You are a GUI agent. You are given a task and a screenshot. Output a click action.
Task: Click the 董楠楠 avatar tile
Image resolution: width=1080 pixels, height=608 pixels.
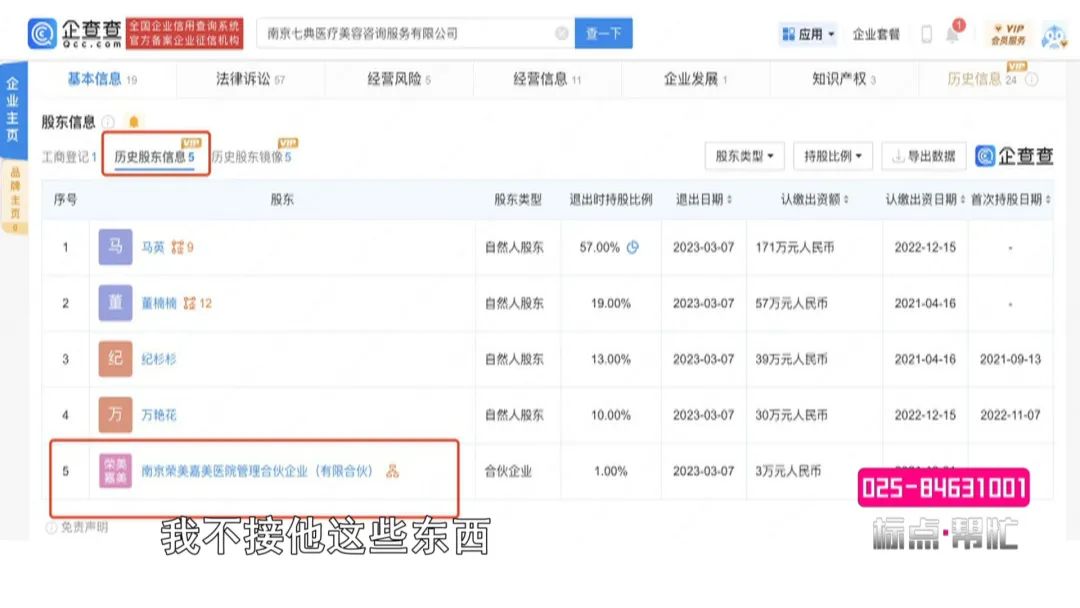click(x=115, y=303)
